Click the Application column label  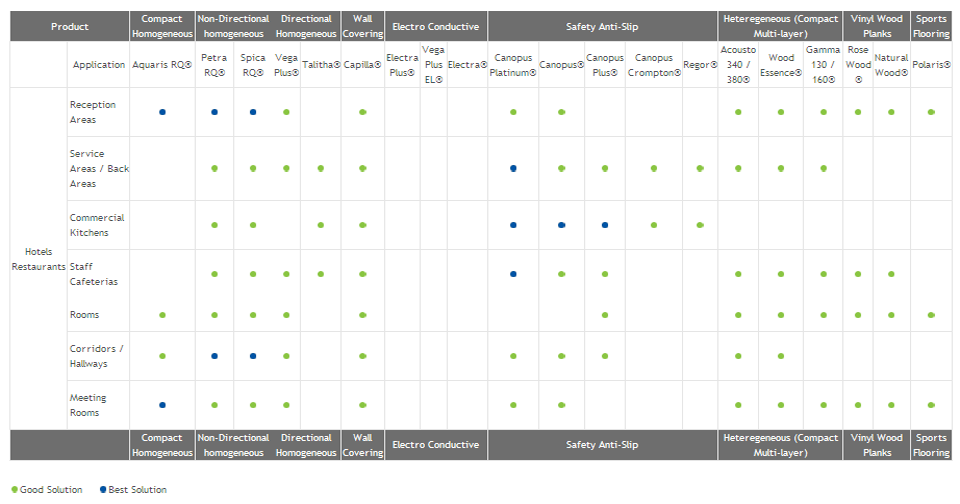point(99,65)
